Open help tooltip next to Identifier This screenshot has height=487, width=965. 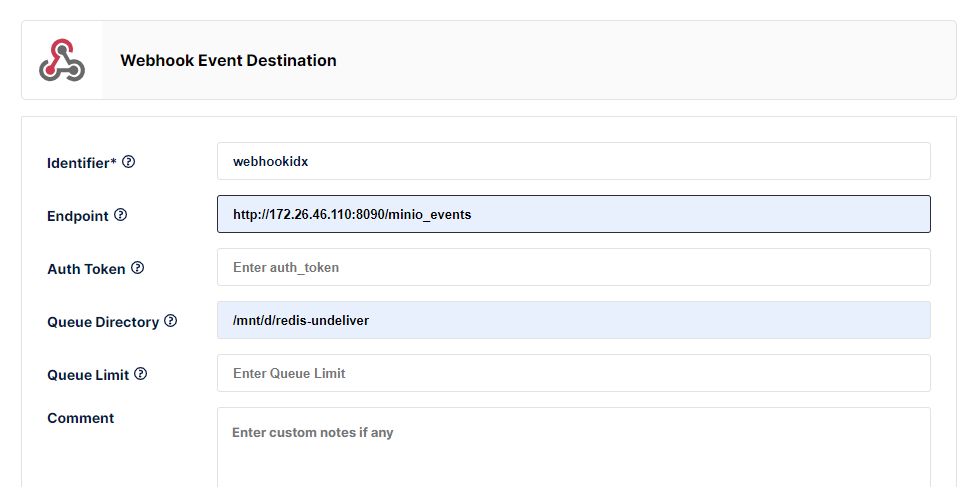tap(129, 162)
